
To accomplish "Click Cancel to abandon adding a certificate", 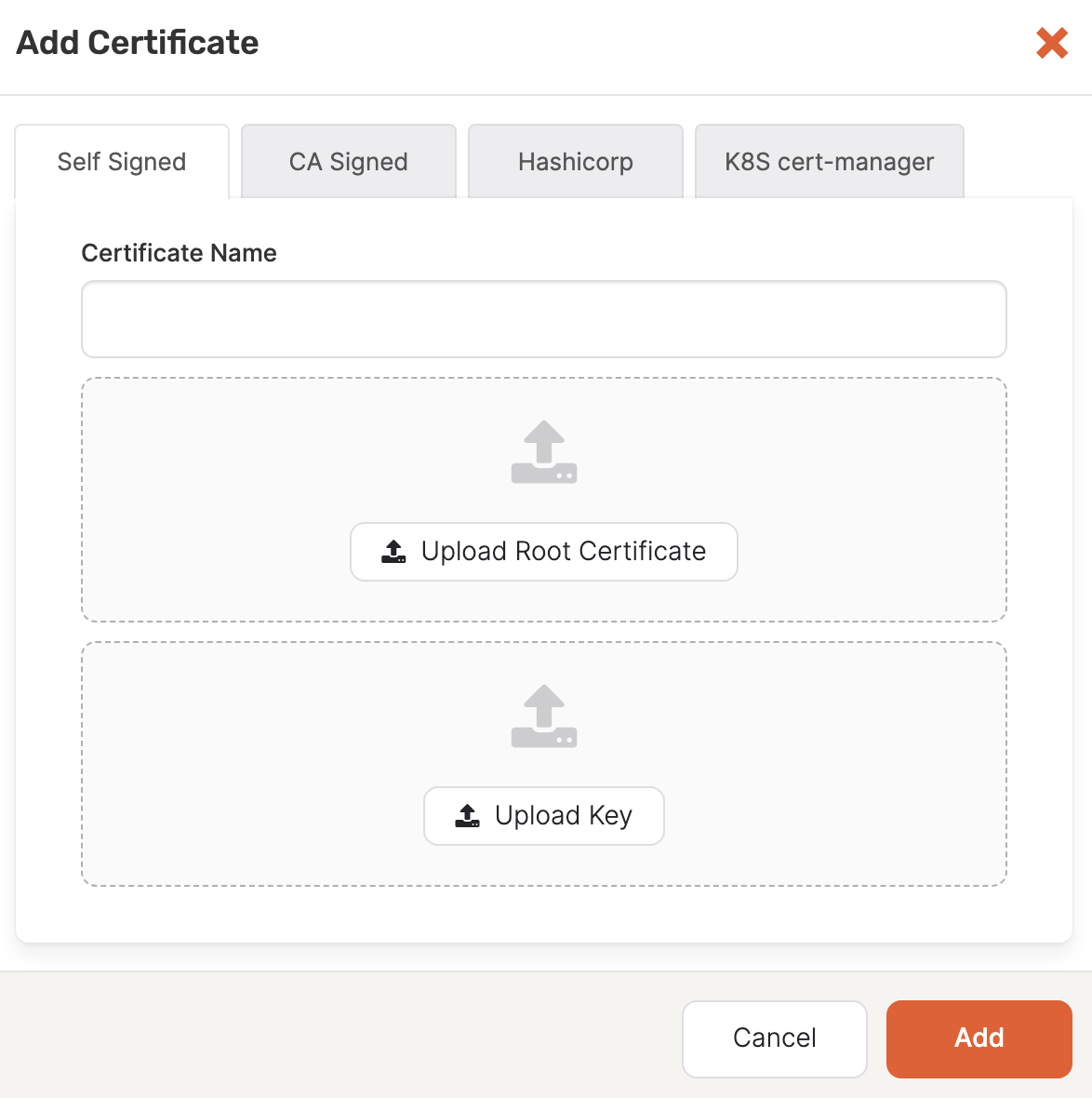I will tap(774, 1038).
